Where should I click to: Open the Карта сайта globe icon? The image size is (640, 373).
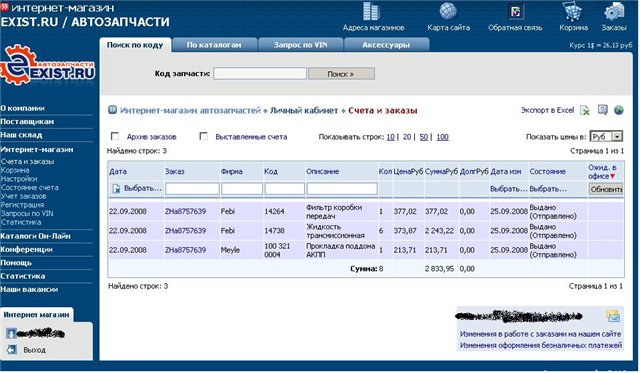(x=448, y=11)
